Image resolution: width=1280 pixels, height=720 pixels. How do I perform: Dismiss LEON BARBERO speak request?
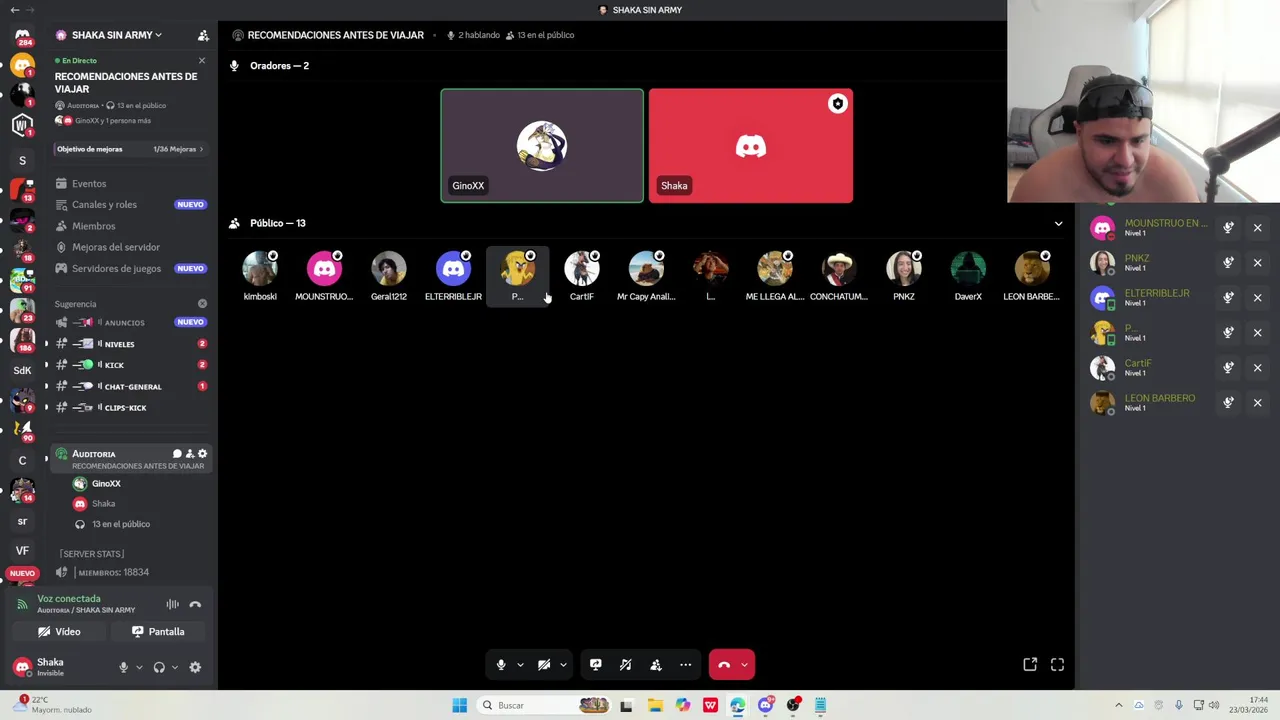1258,403
